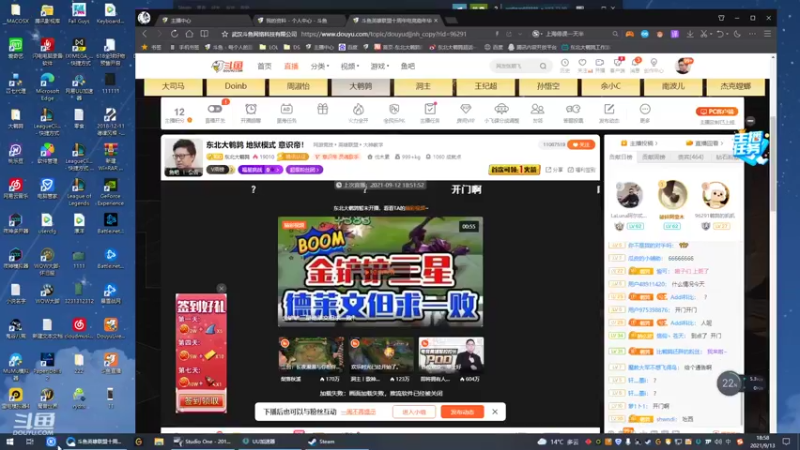This screenshot has height=450, width=800.
Task: Open the DS bookmarks folder
Action: tap(293, 47)
